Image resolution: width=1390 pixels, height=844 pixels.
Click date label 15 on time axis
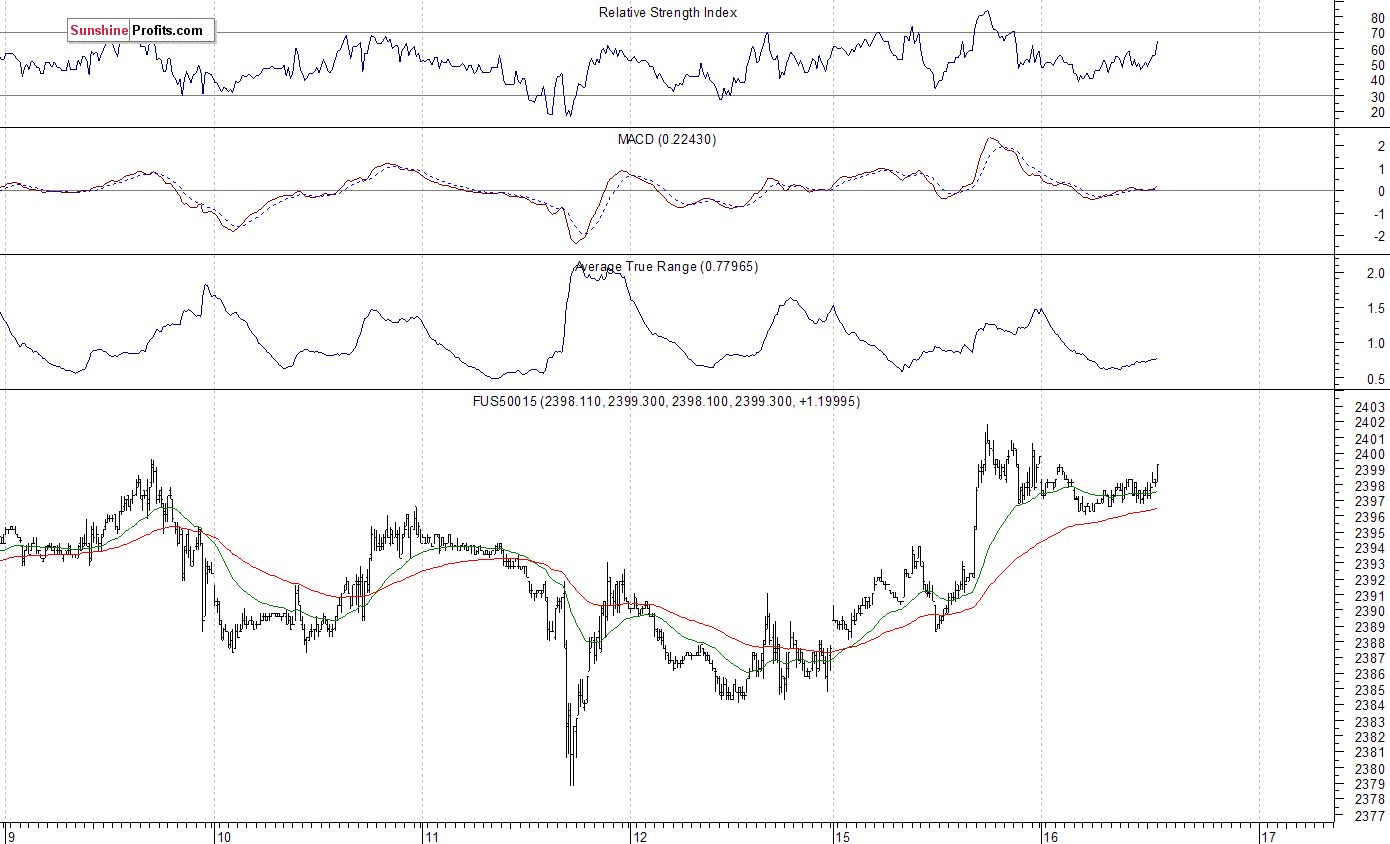842,835
